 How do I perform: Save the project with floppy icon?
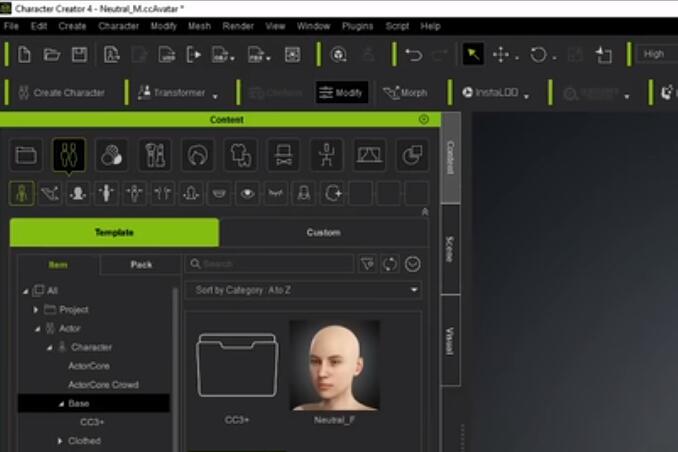(x=80, y=55)
